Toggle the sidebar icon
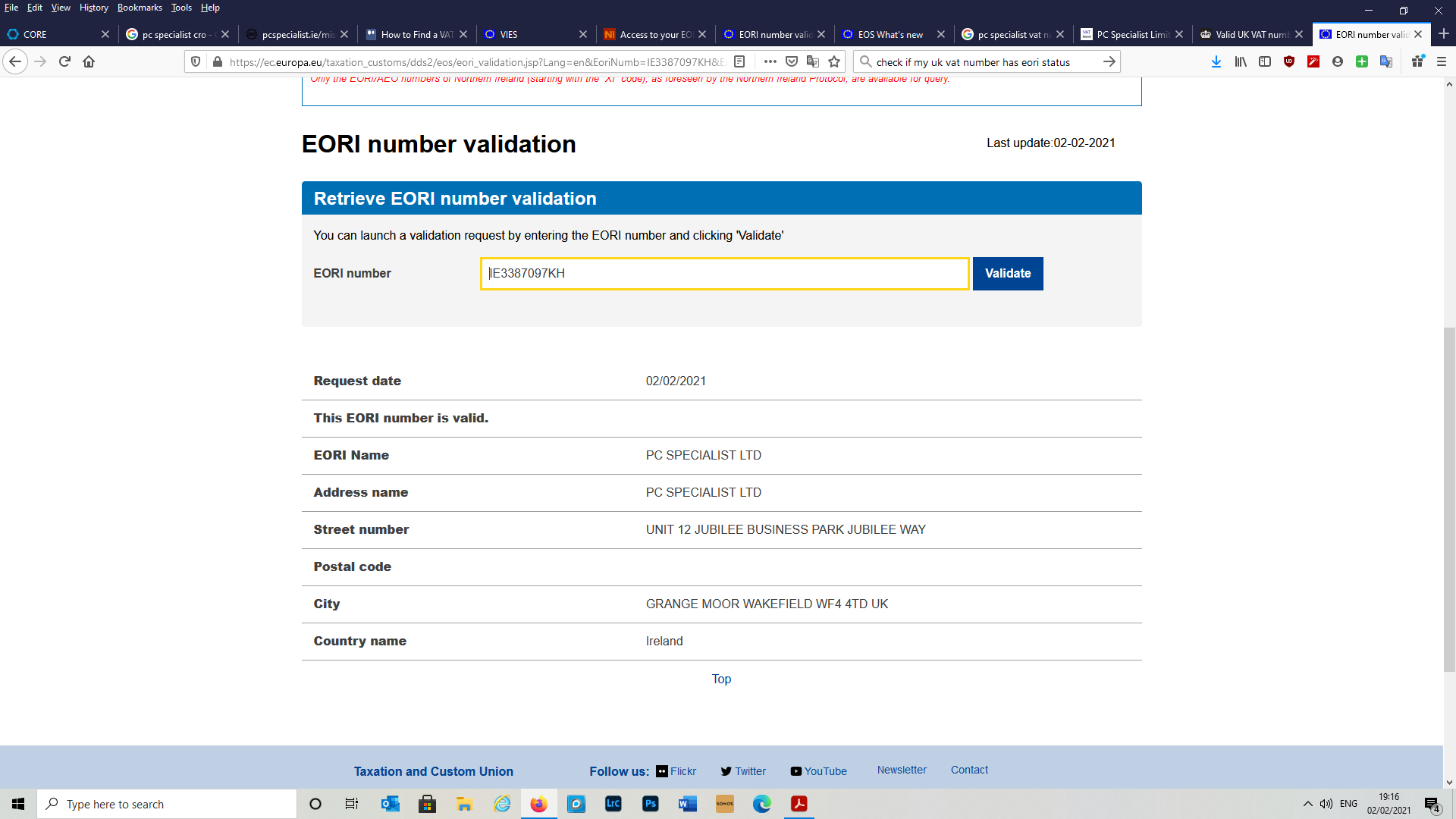Screen dimensions: 1456x819 tap(1265, 61)
